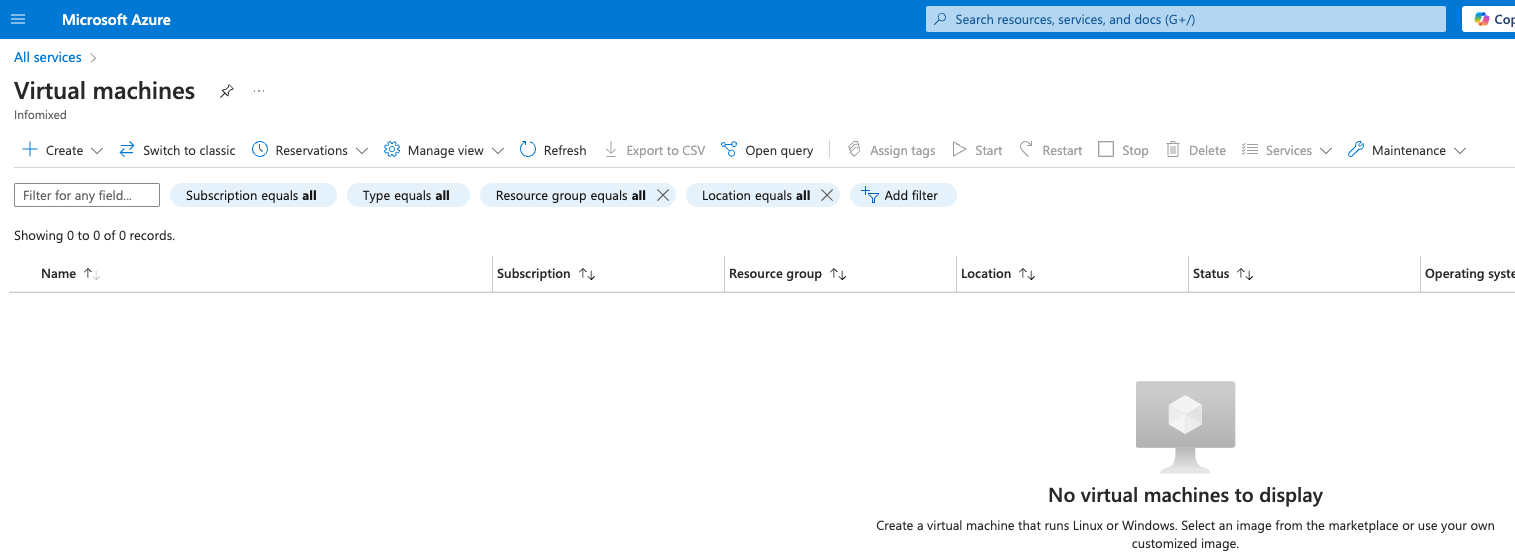Sort by Location column arrows
1515x560 pixels.
tap(1027, 274)
